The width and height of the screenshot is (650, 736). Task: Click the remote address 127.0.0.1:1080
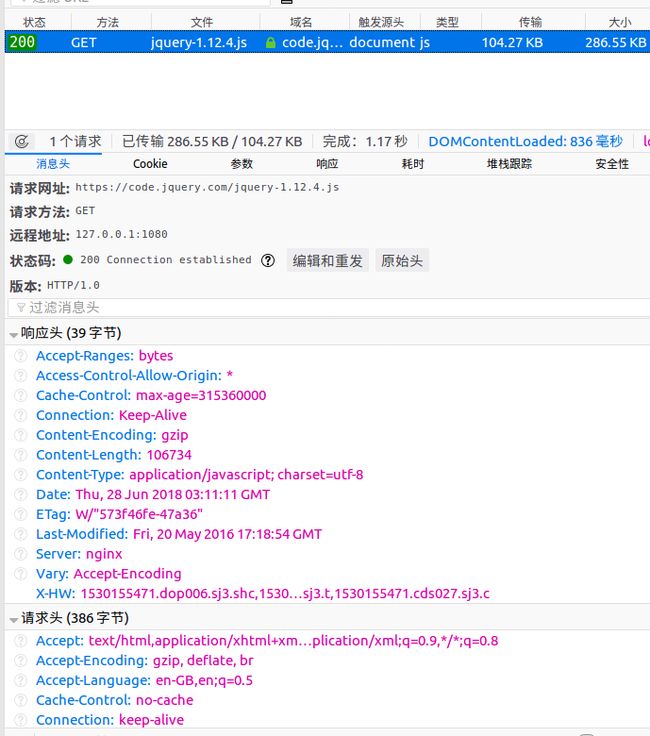122,234
